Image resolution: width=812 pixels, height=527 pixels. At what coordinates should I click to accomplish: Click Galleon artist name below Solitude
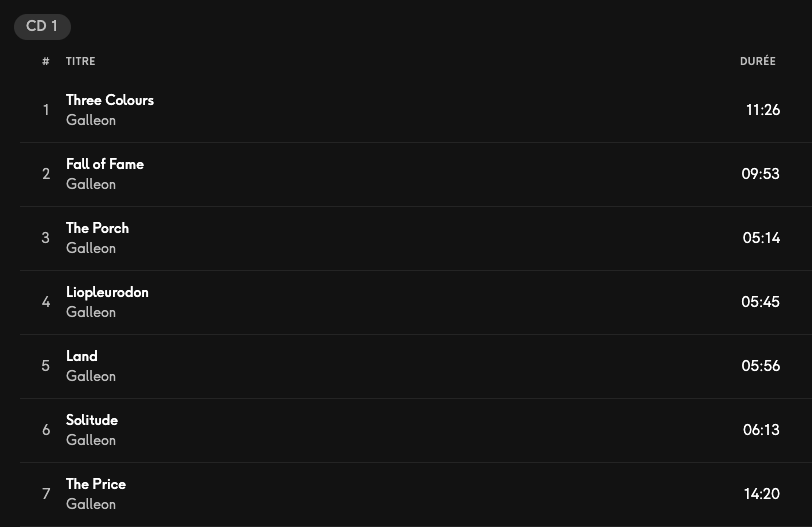coord(91,440)
